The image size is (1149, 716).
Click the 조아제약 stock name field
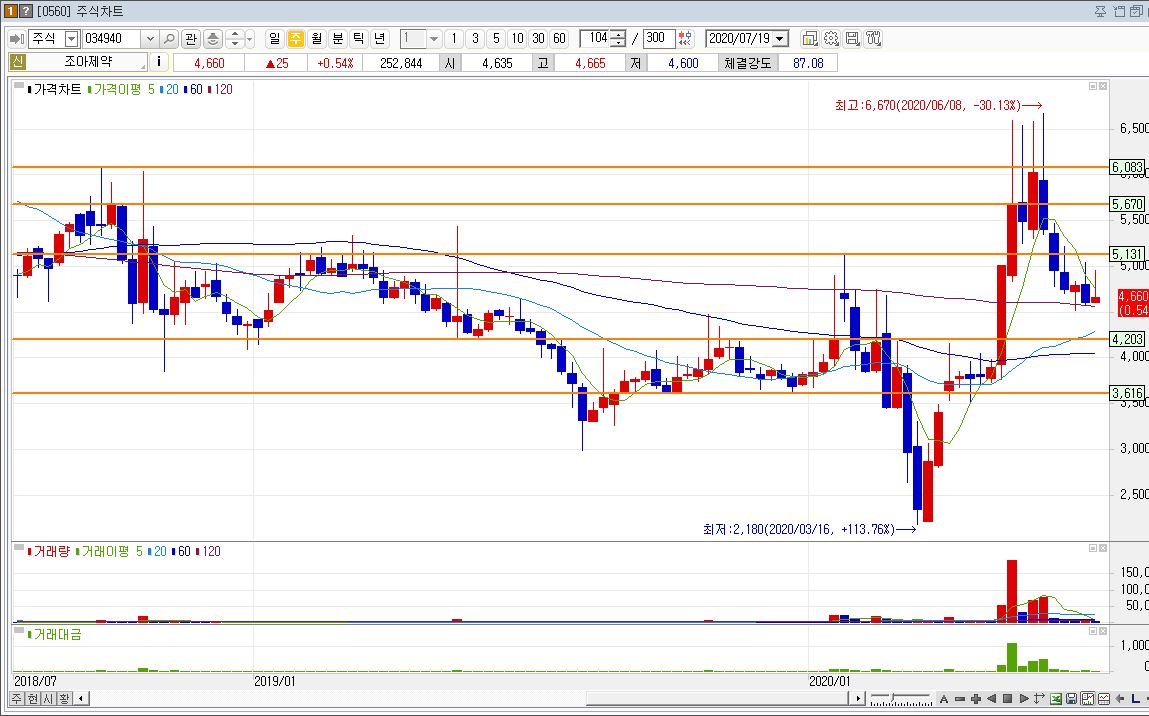(87, 62)
